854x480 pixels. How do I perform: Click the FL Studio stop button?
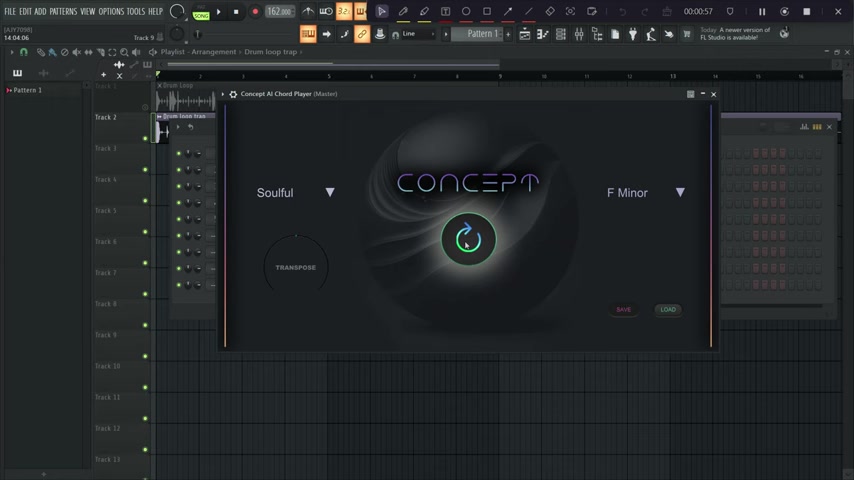coord(236,11)
